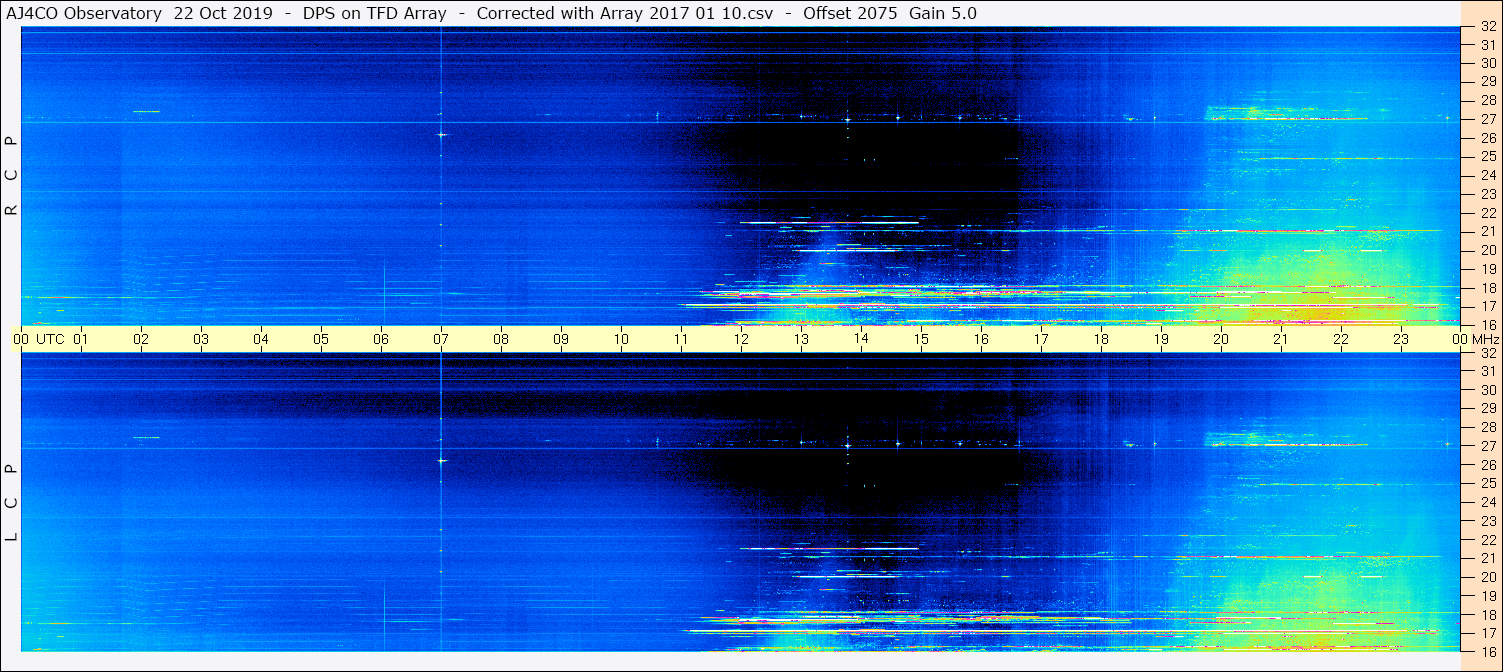Click the 07 hour label on the UTC time axis
1503x672 pixels.
441,339
